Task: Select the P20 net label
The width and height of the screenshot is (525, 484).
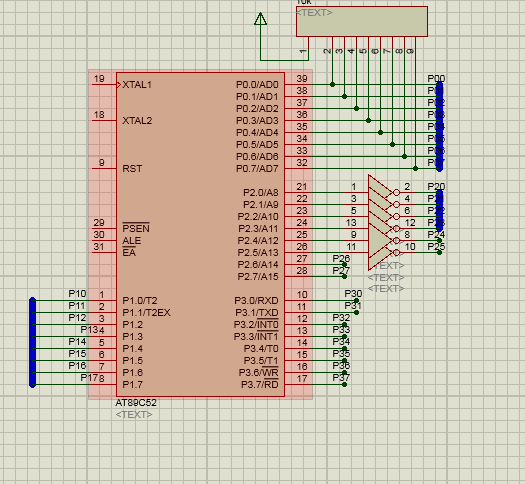Action: click(436, 186)
